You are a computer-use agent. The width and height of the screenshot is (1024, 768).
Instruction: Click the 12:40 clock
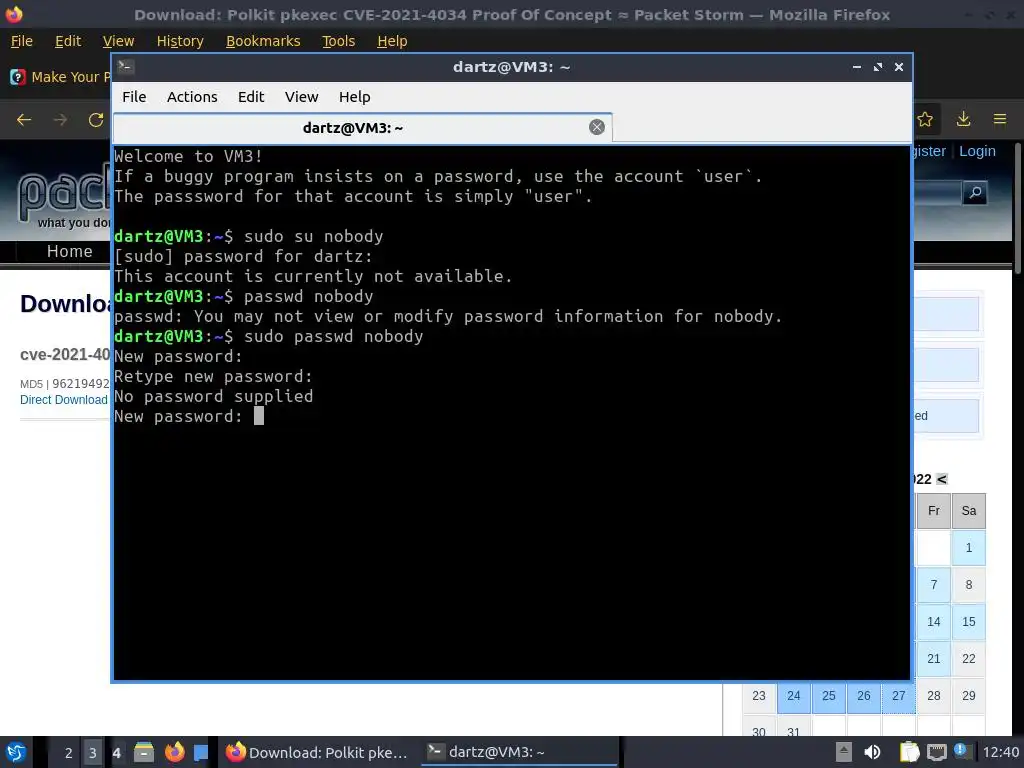coord(1000,752)
